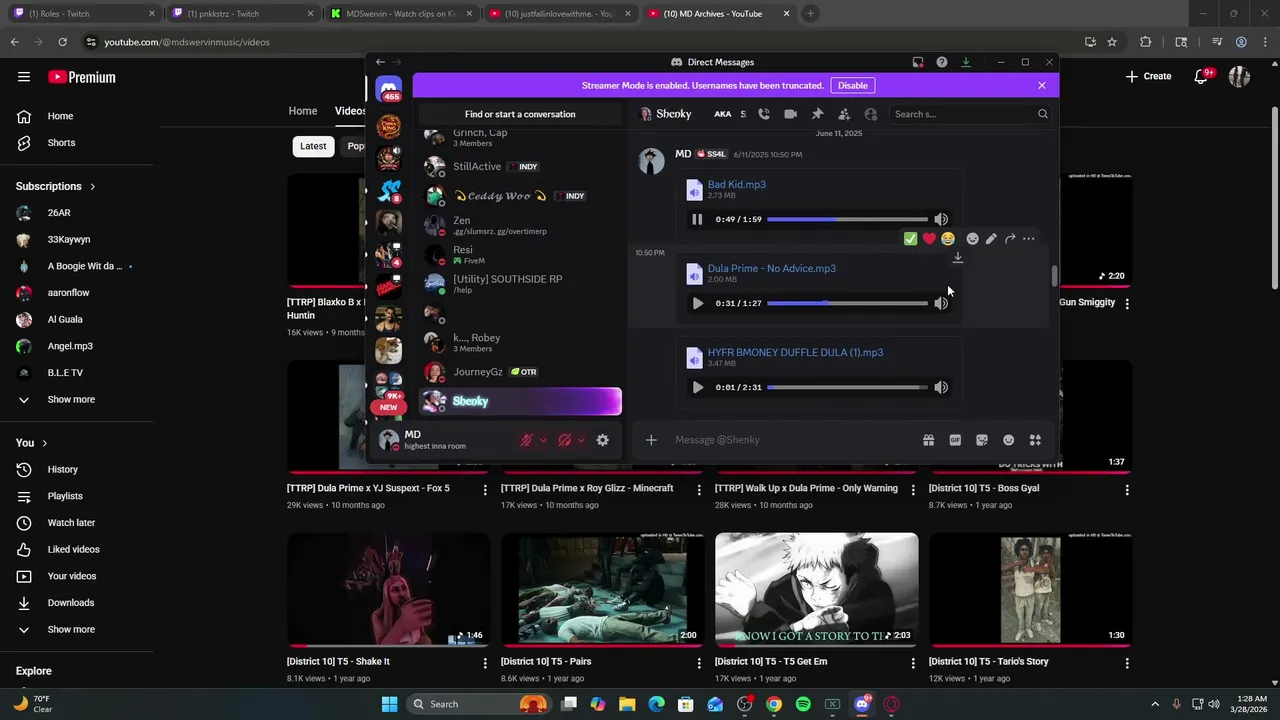Open options for T5 - Shake It video
The image size is (1280, 720).
pos(485,663)
